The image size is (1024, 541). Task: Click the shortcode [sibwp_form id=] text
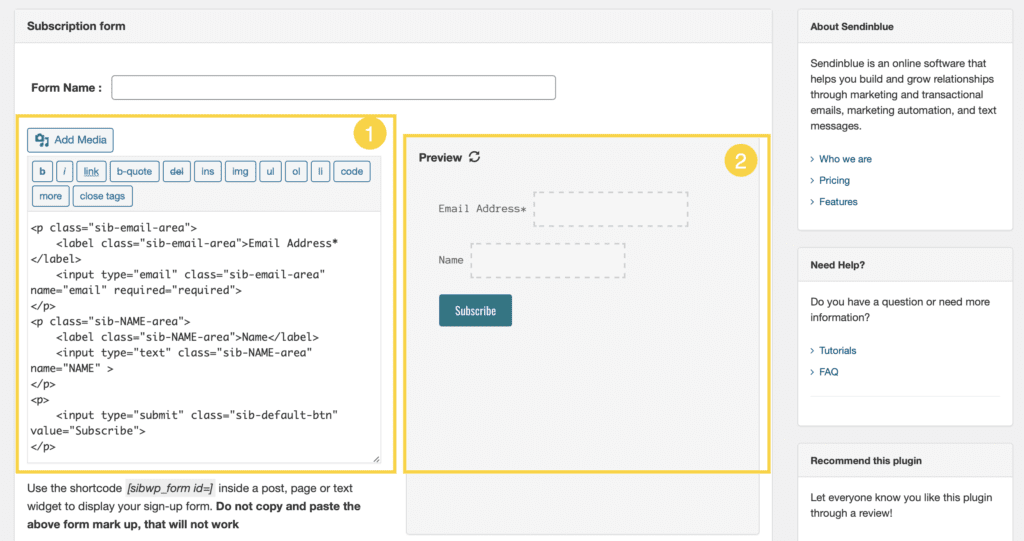(x=170, y=488)
